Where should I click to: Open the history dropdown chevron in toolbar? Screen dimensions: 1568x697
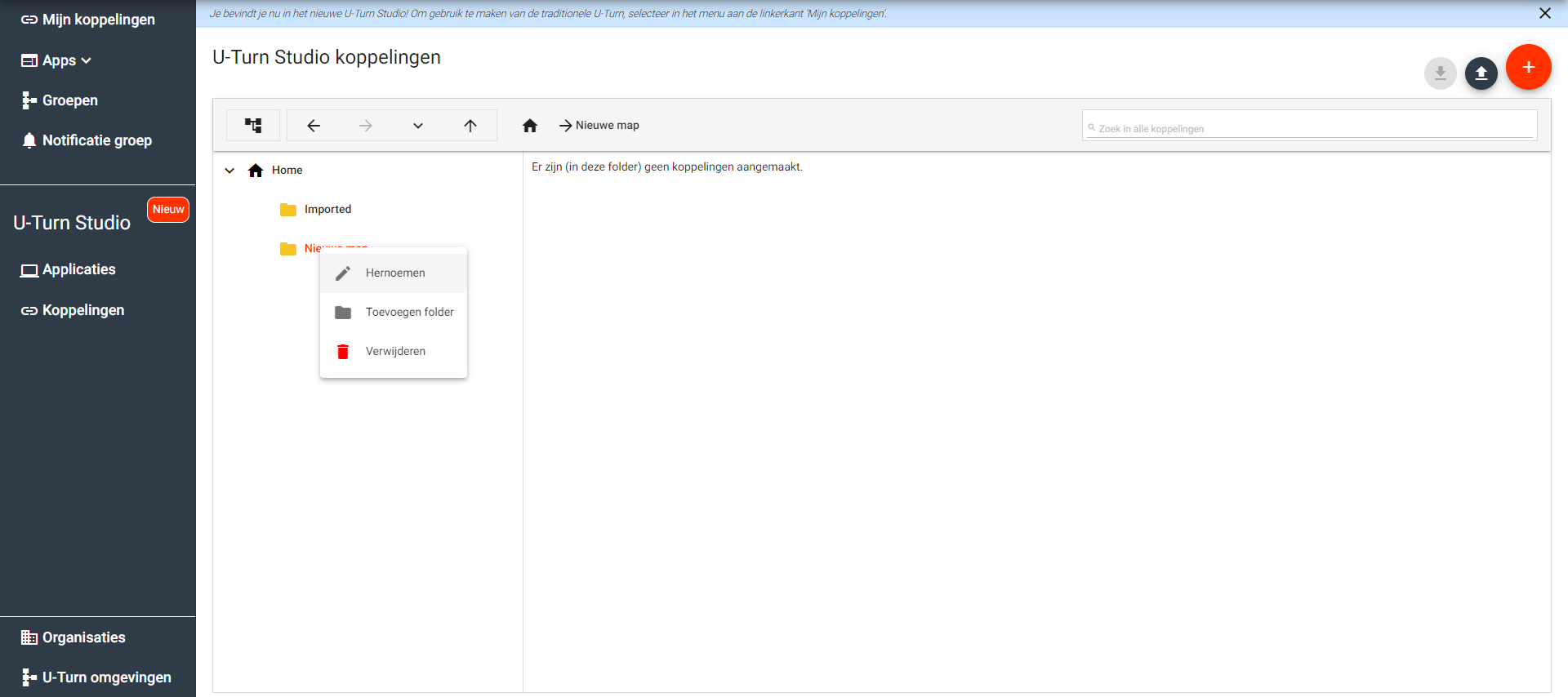(418, 126)
